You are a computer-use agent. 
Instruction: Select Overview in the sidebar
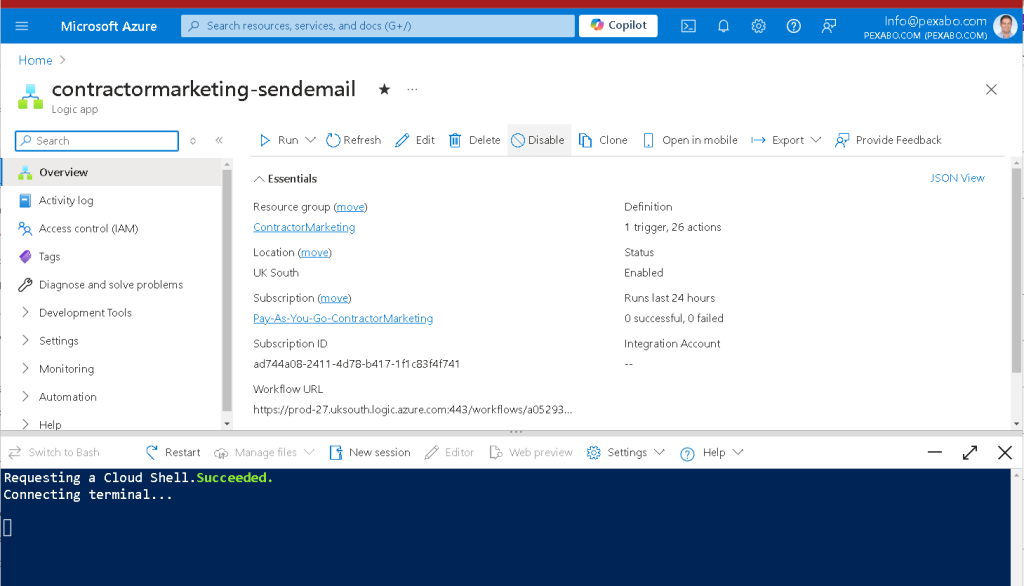click(x=112, y=172)
